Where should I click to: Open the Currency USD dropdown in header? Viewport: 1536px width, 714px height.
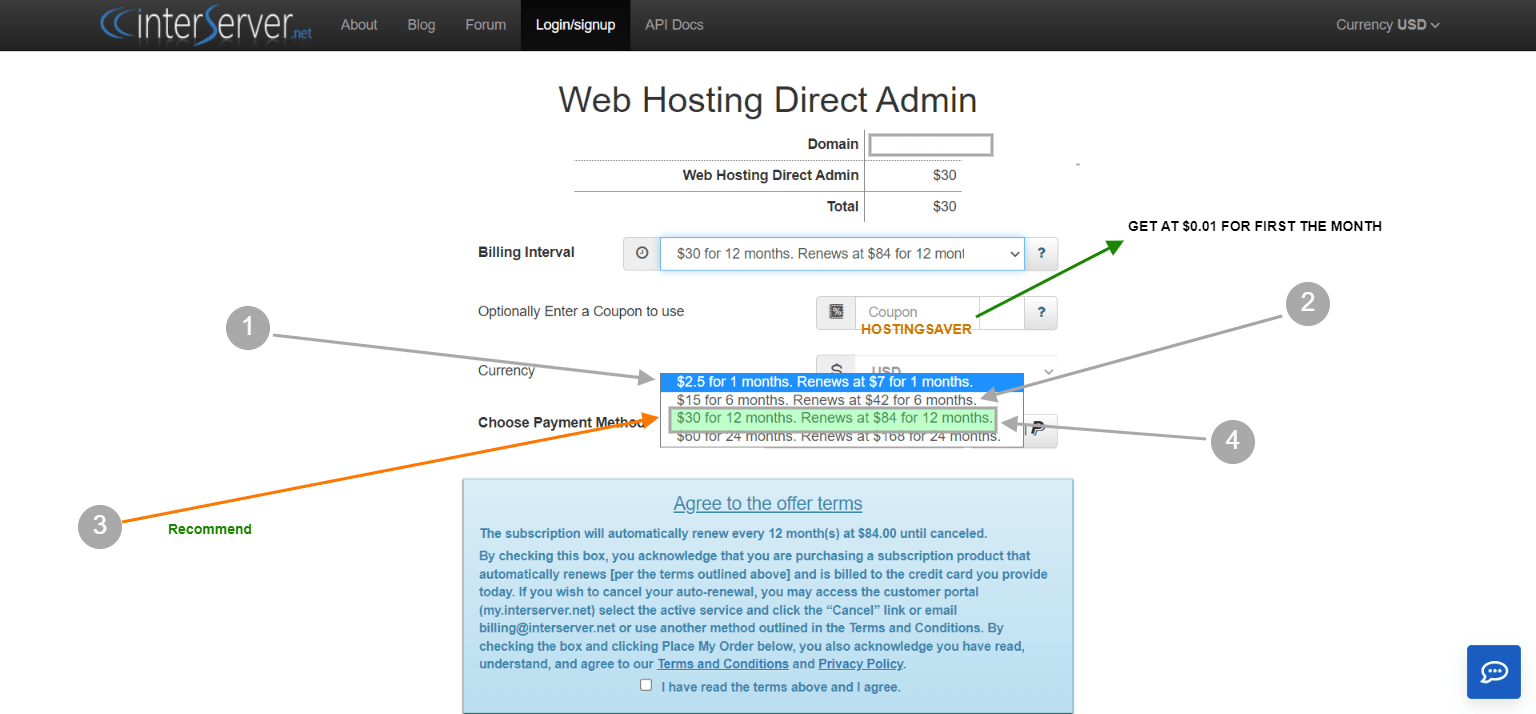coord(1387,25)
